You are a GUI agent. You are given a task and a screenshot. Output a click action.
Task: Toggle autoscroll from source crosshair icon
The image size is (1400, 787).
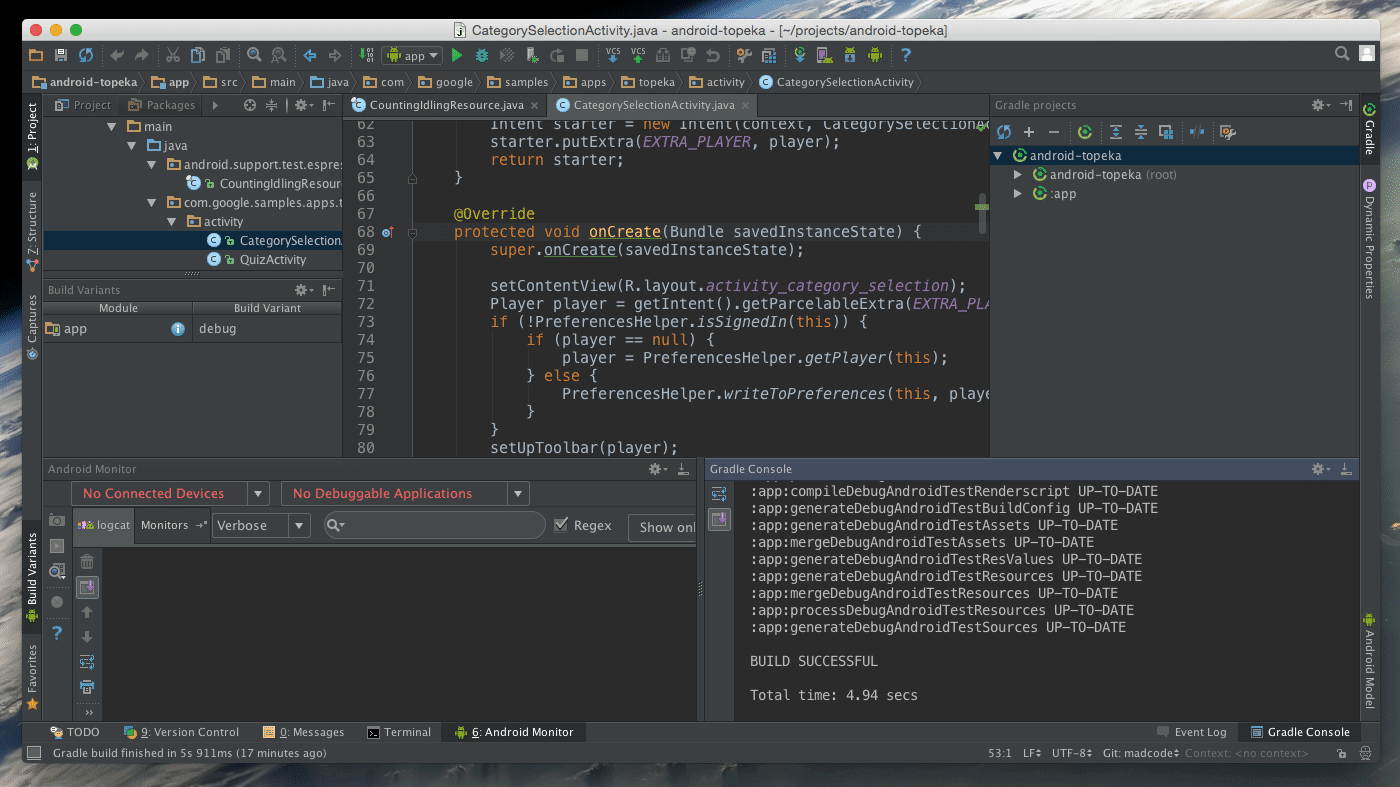tap(250, 105)
